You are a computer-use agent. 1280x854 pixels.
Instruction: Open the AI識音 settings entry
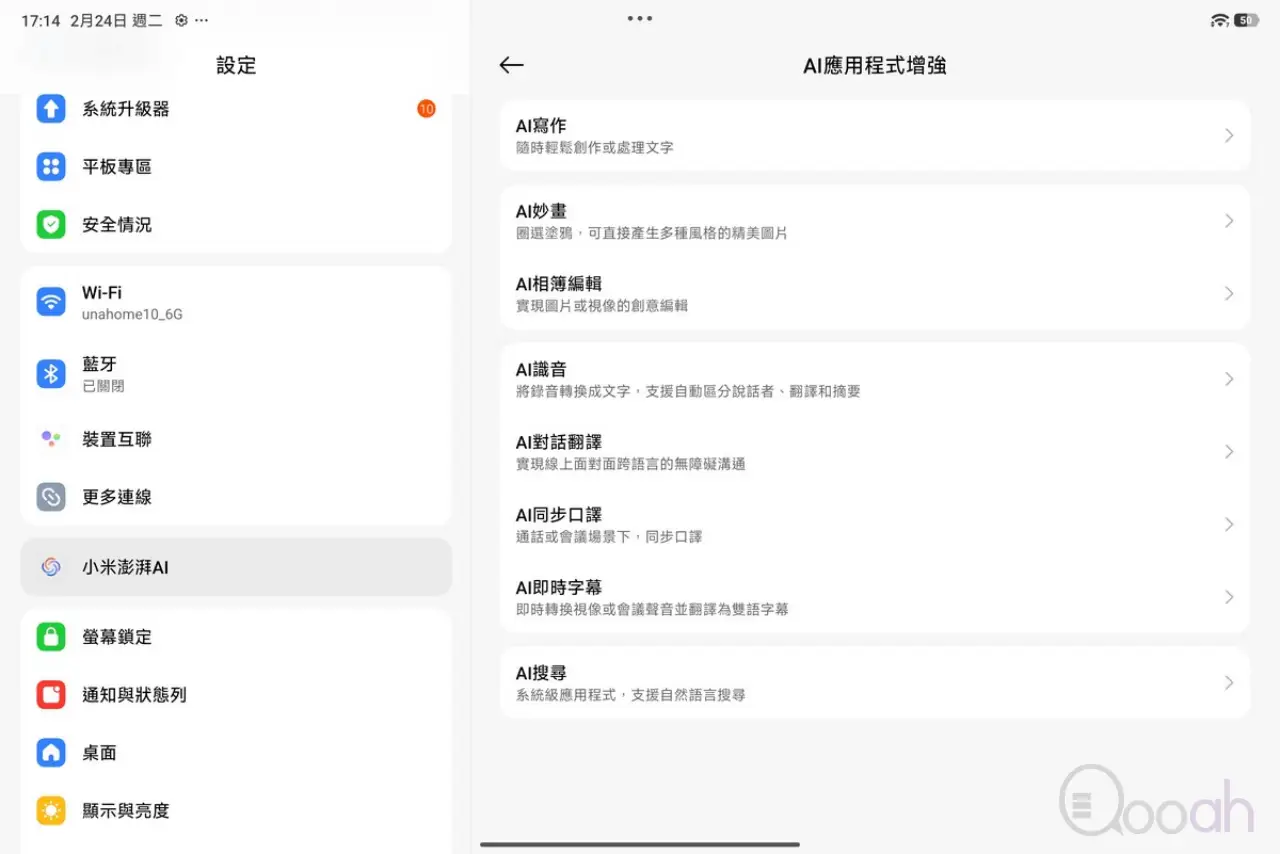pos(874,379)
